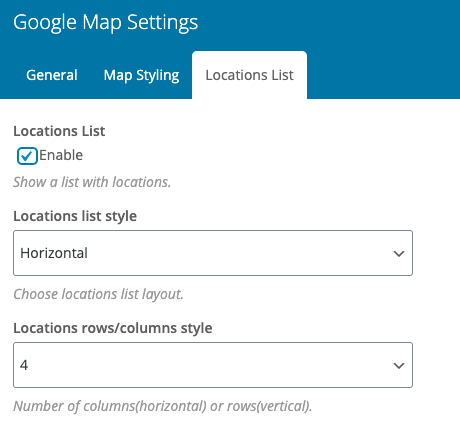Click the selected Horizontal value text
Screen dimensions: 460x430
[54, 253]
